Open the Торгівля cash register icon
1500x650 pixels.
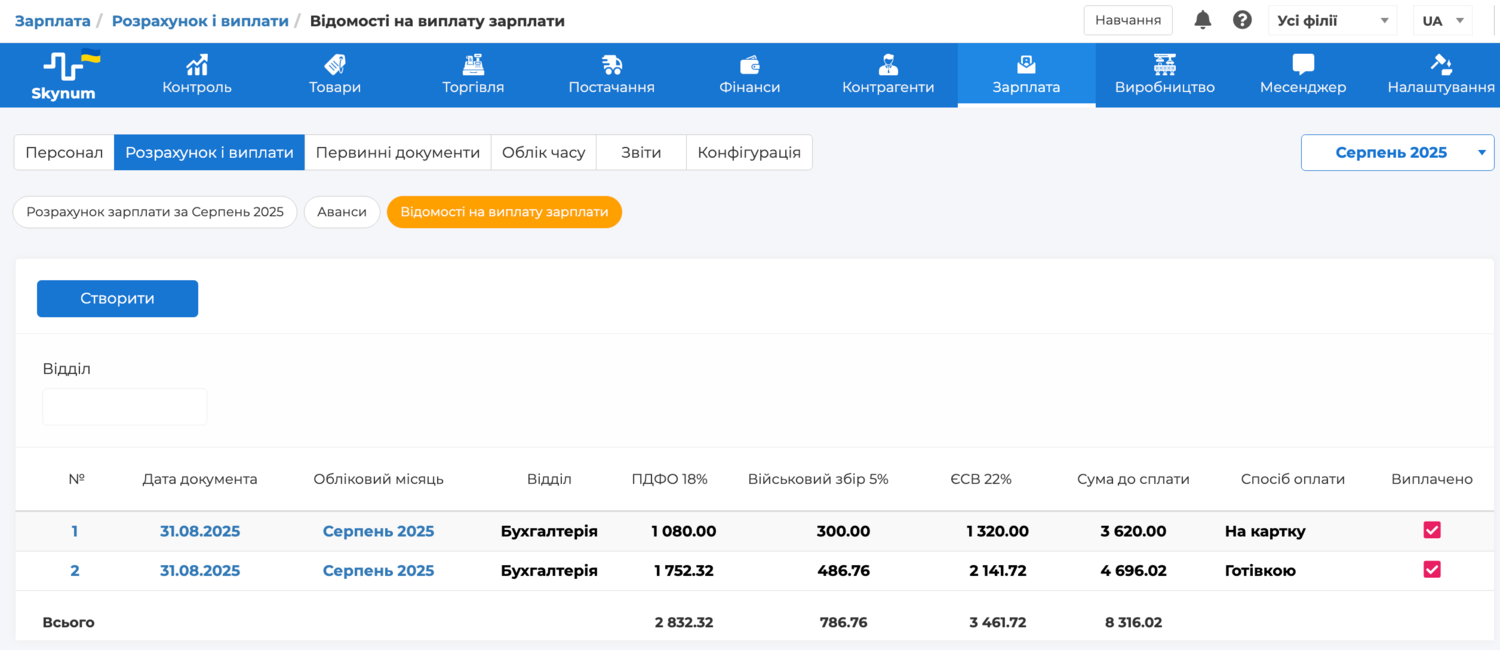click(473, 65)
